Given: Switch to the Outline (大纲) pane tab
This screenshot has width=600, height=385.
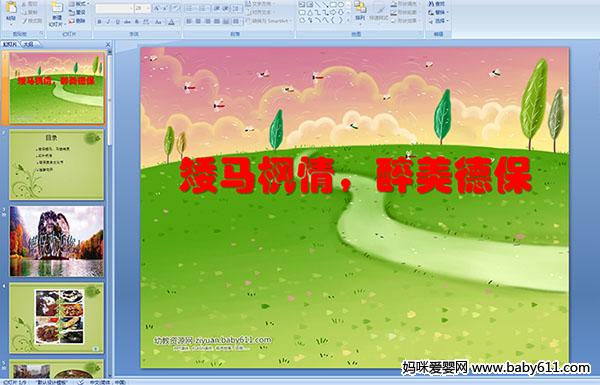Looking at the screenshot, I should pos(29,44).
